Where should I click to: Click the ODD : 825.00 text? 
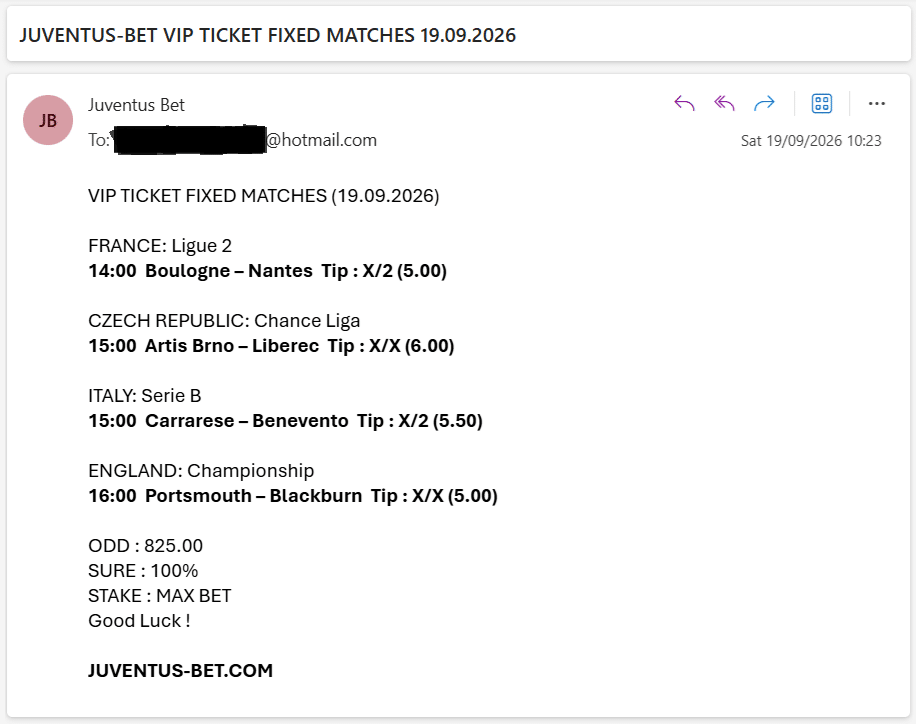click(x=145, y=545)
